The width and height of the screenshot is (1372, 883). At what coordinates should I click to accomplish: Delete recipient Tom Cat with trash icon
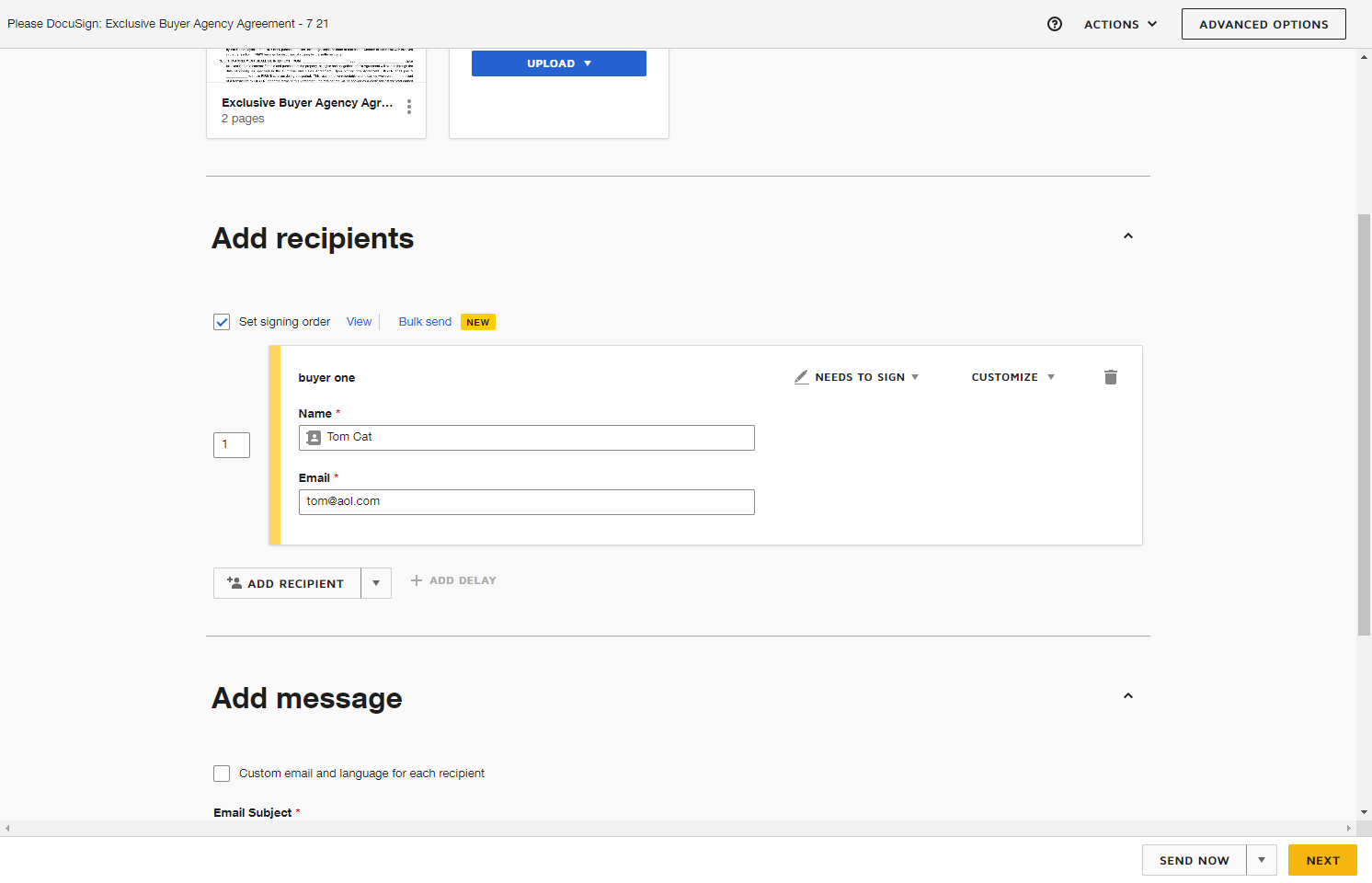1111,377
